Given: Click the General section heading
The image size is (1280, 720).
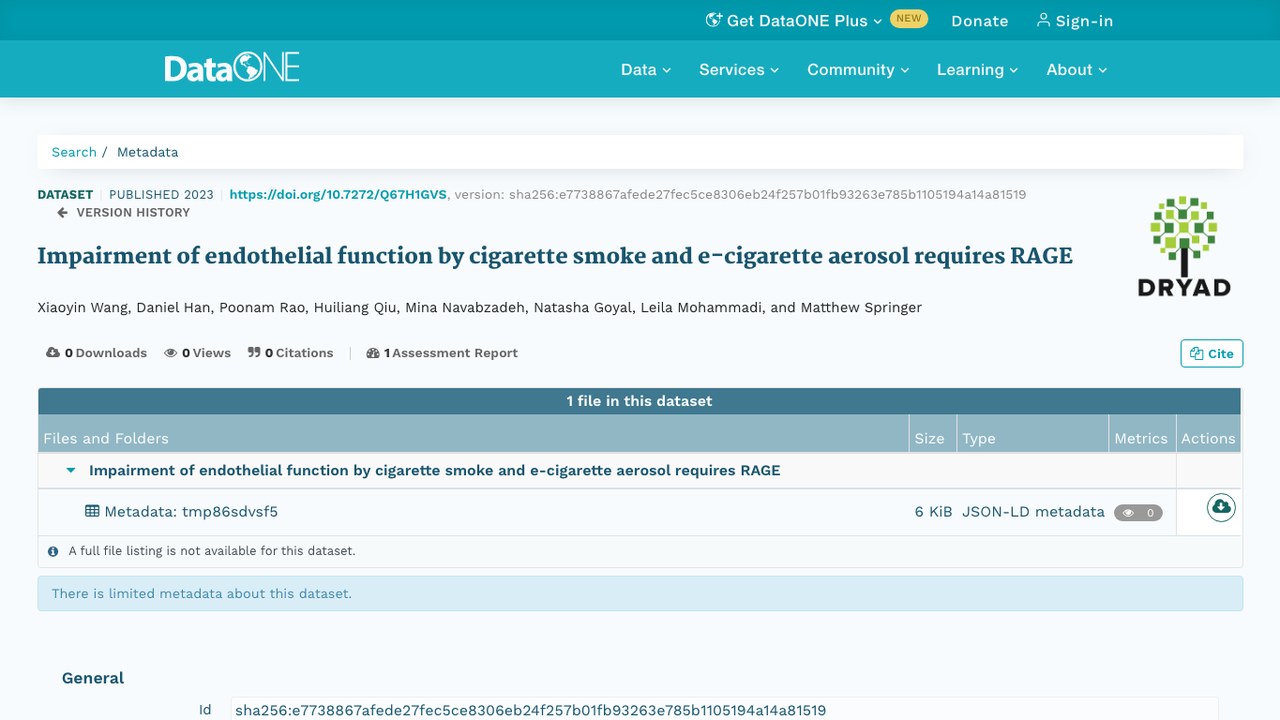Looking at the screenshot, I should (x=93, y=678).
